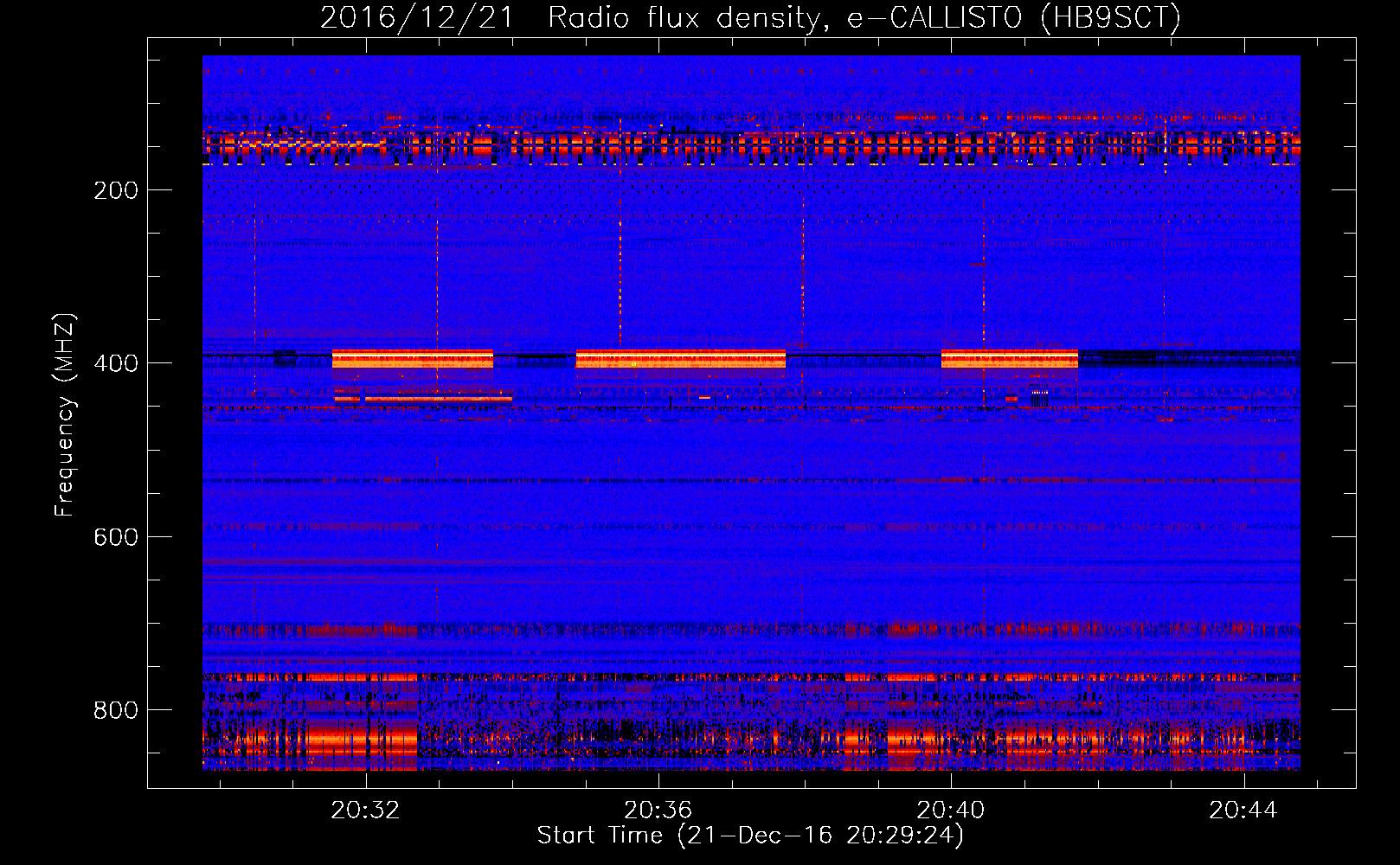Image resolution: width=1400 pixels, height=865 pixels.
Task: Select the Frequency (MHZ) axis label
Action: [65, 415]
